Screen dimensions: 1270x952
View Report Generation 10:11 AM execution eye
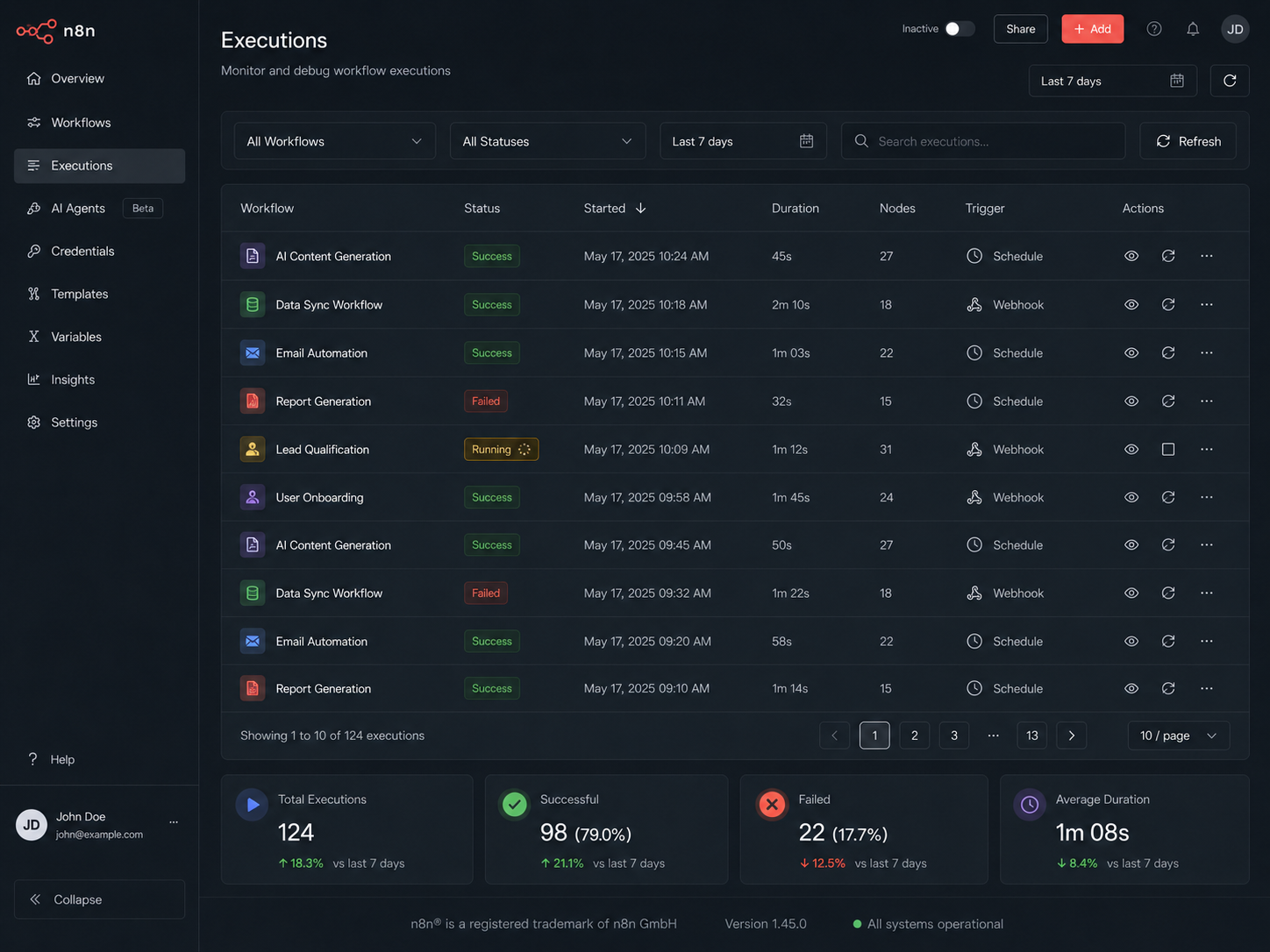(1131, 401)
